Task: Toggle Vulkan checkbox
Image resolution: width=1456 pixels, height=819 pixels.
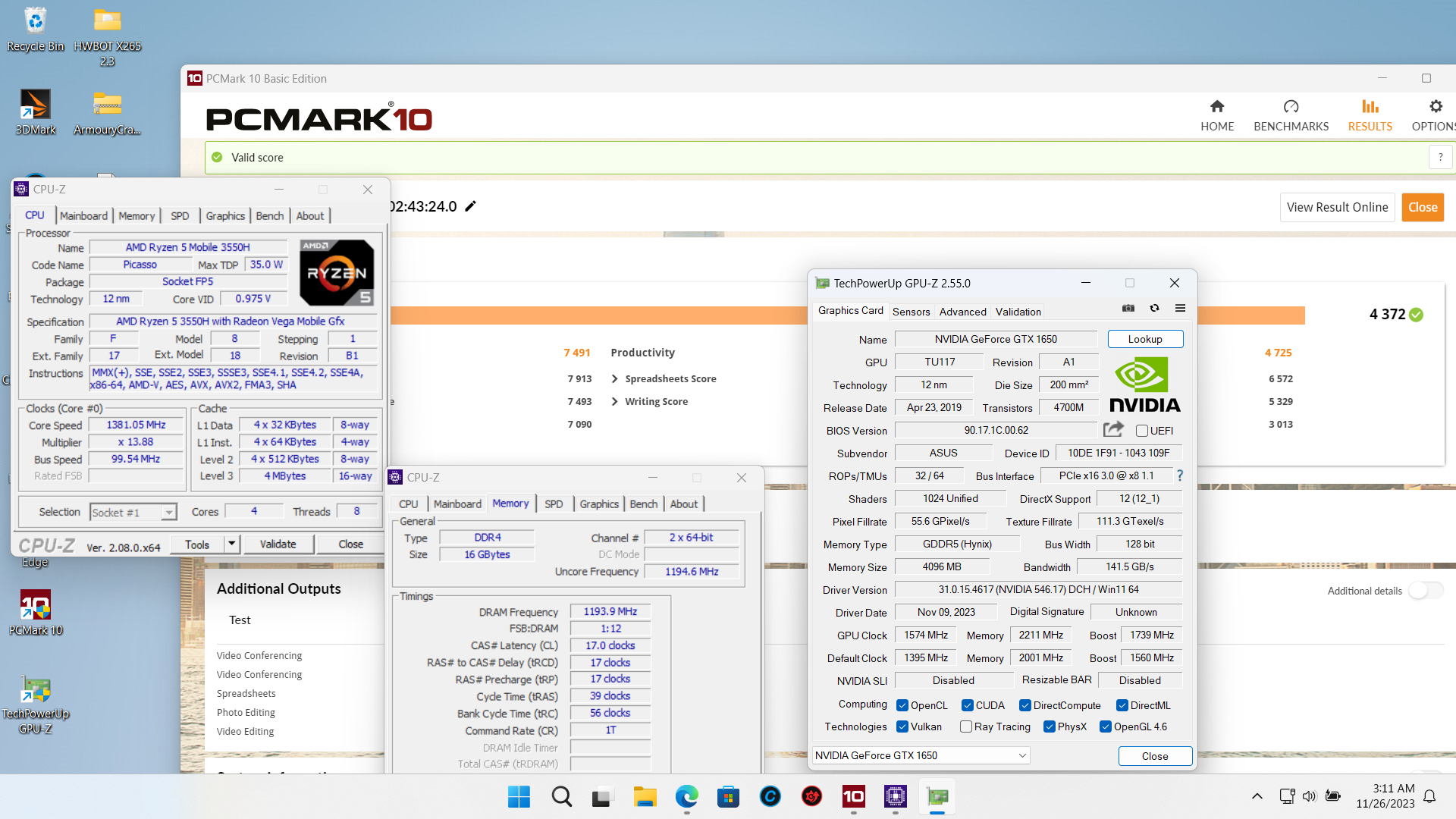Action: (x=902, y=726)
